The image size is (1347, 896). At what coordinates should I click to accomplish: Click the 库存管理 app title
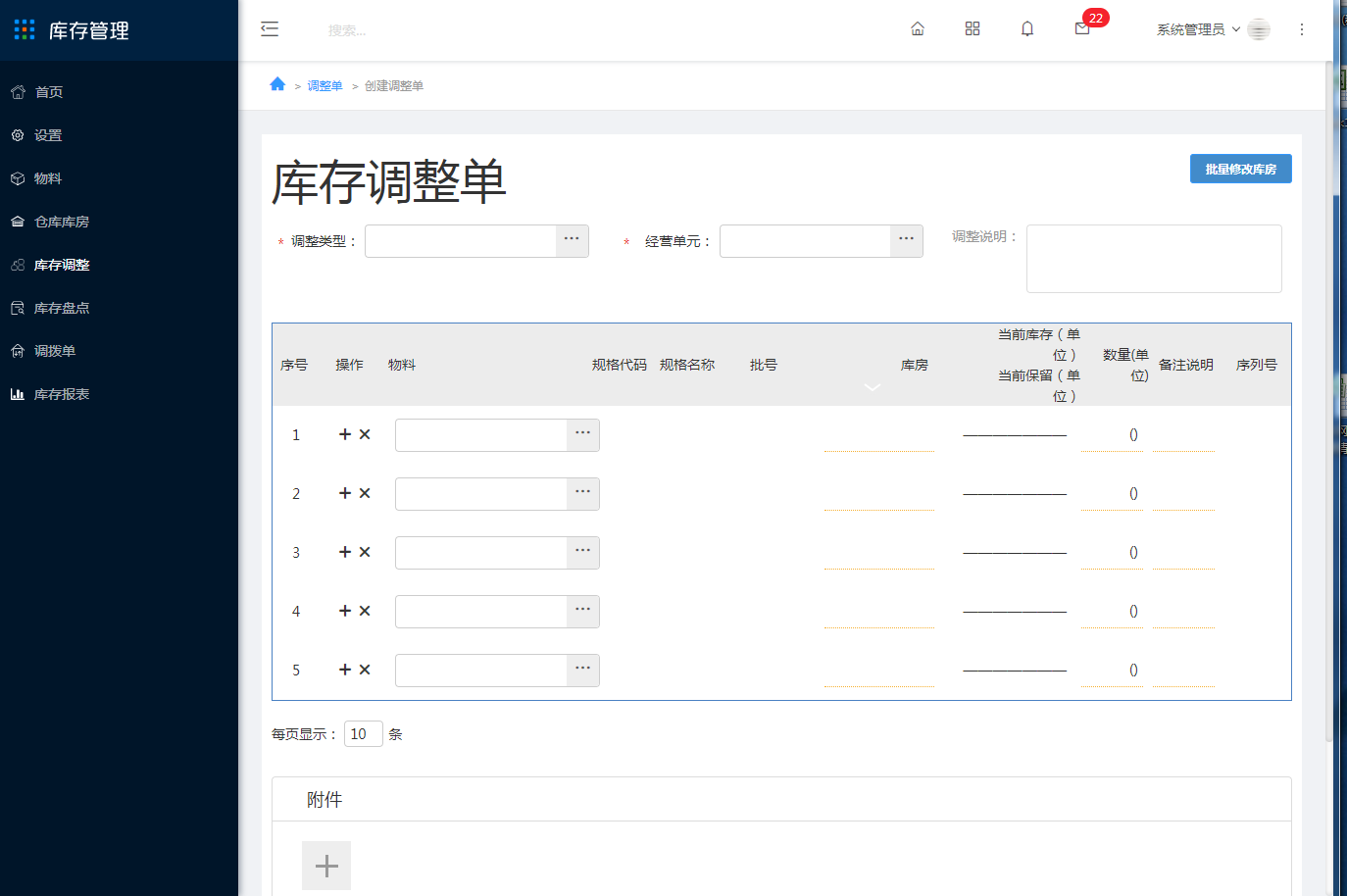tap(89, 30)
